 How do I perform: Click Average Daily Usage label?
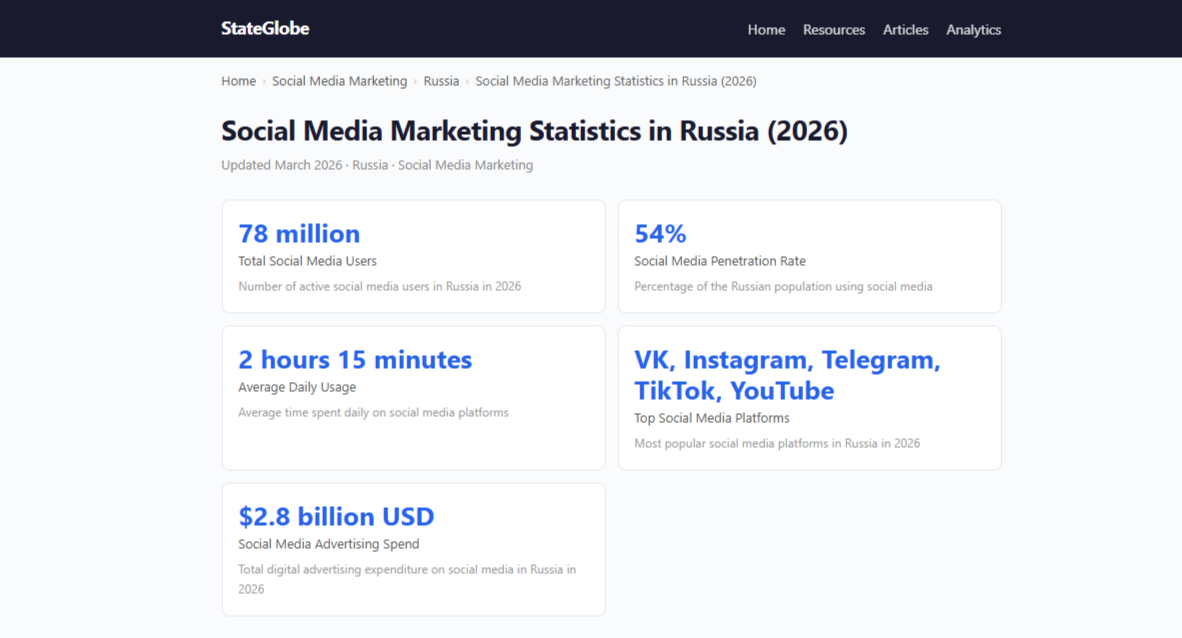[x=297, y=387]
